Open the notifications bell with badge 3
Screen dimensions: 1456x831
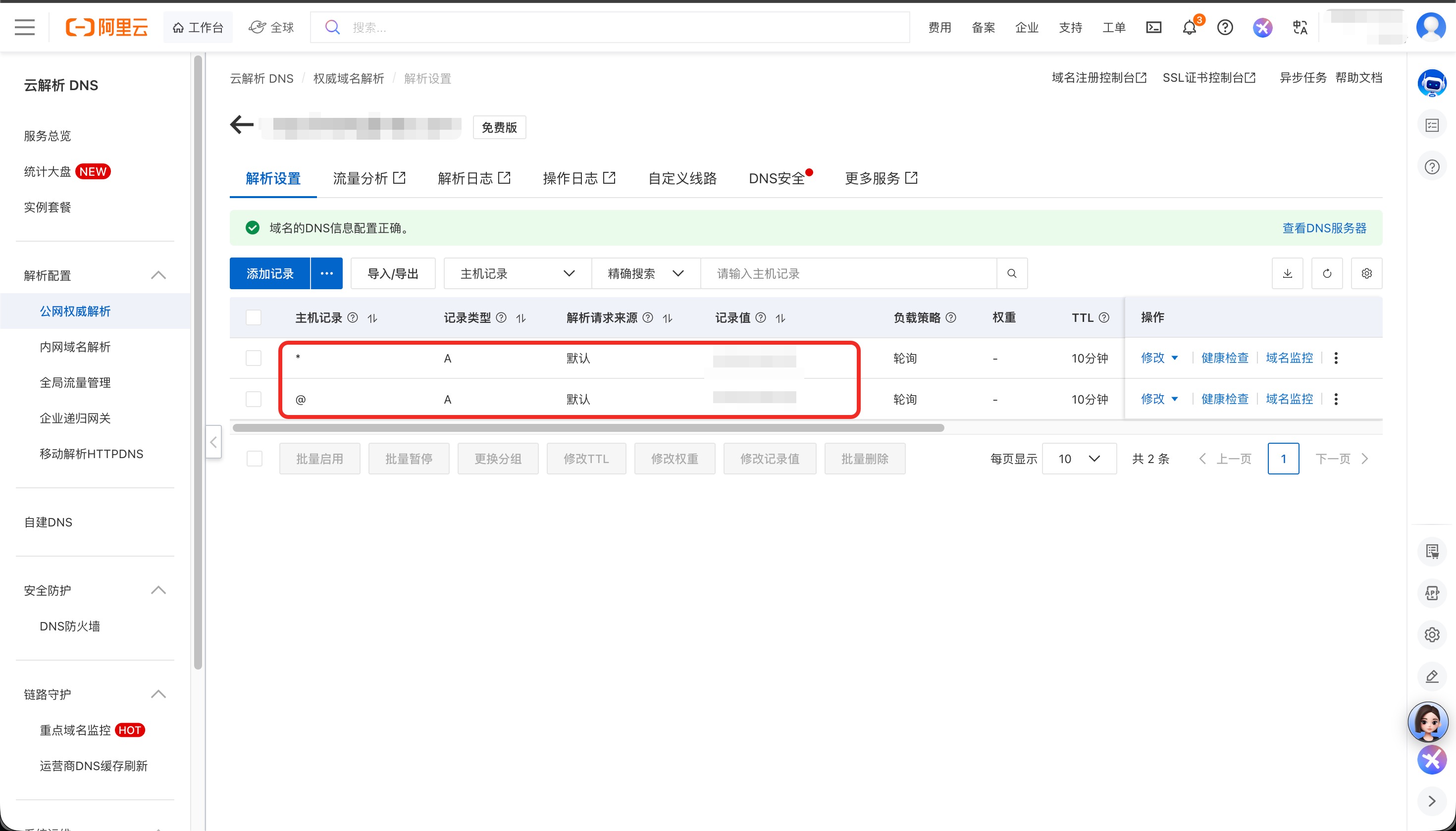[1190, 27]
